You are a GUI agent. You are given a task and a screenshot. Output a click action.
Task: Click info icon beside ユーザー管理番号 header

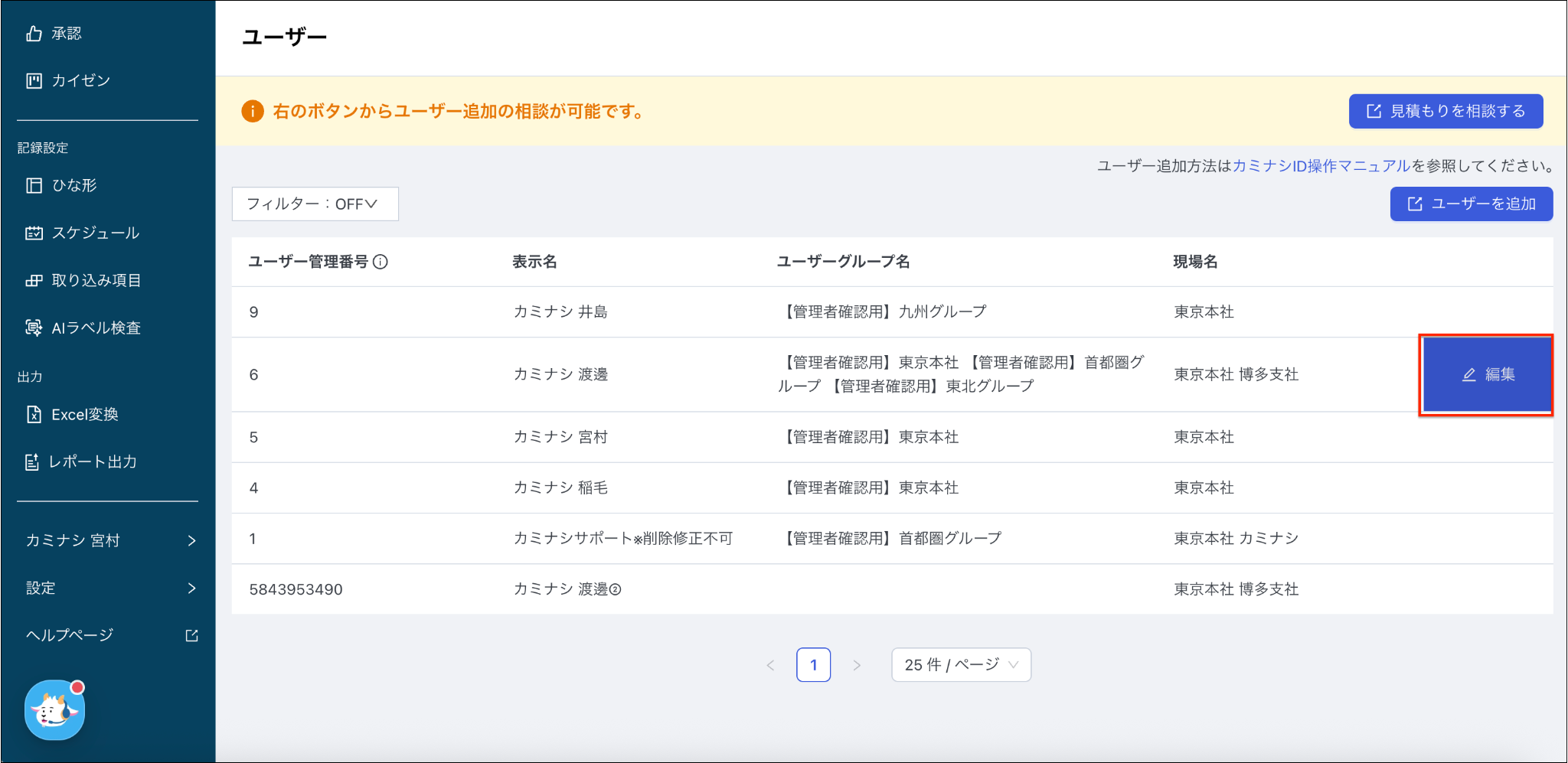pyautogui.click(x=381, y=262)
